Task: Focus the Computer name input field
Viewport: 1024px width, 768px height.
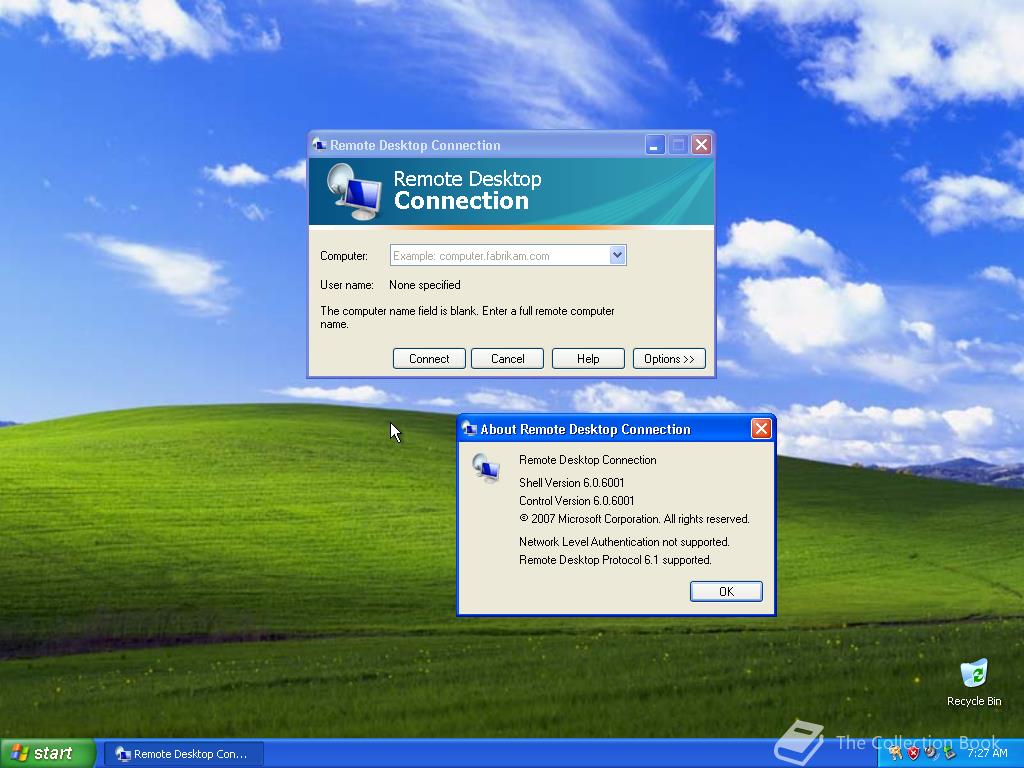Action: click(x=500, y=255)
